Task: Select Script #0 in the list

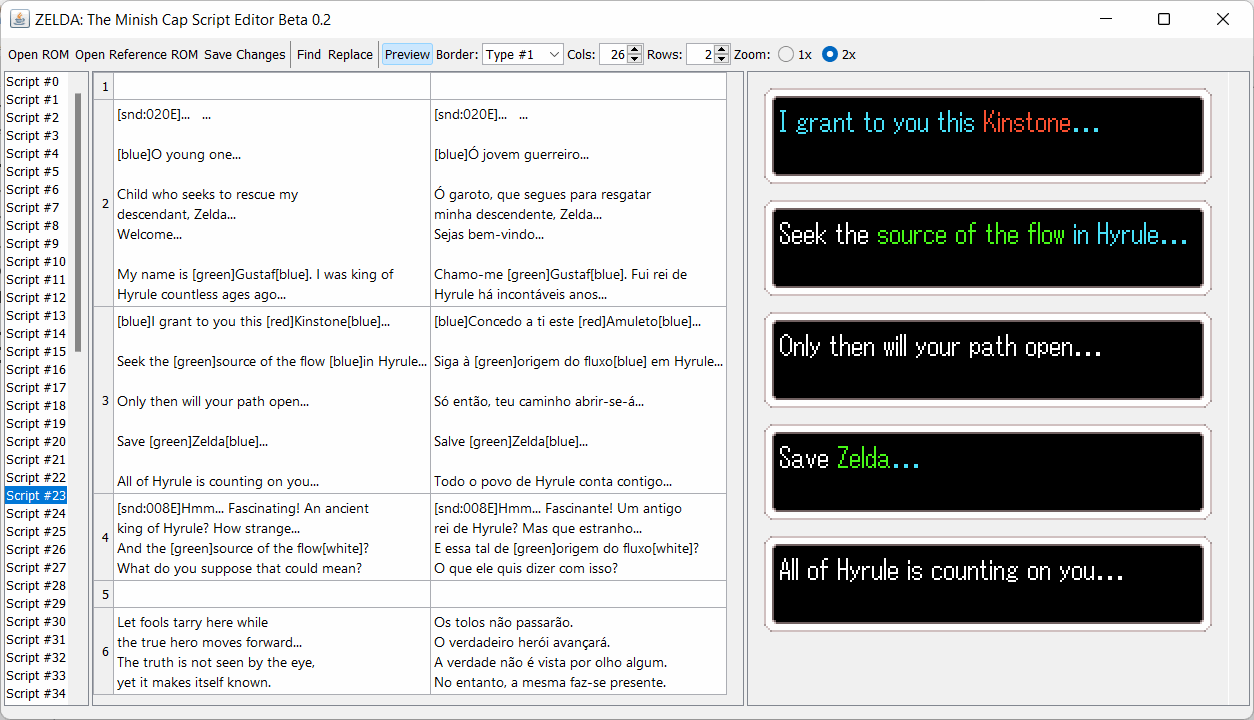Action: tap(36, 82)
